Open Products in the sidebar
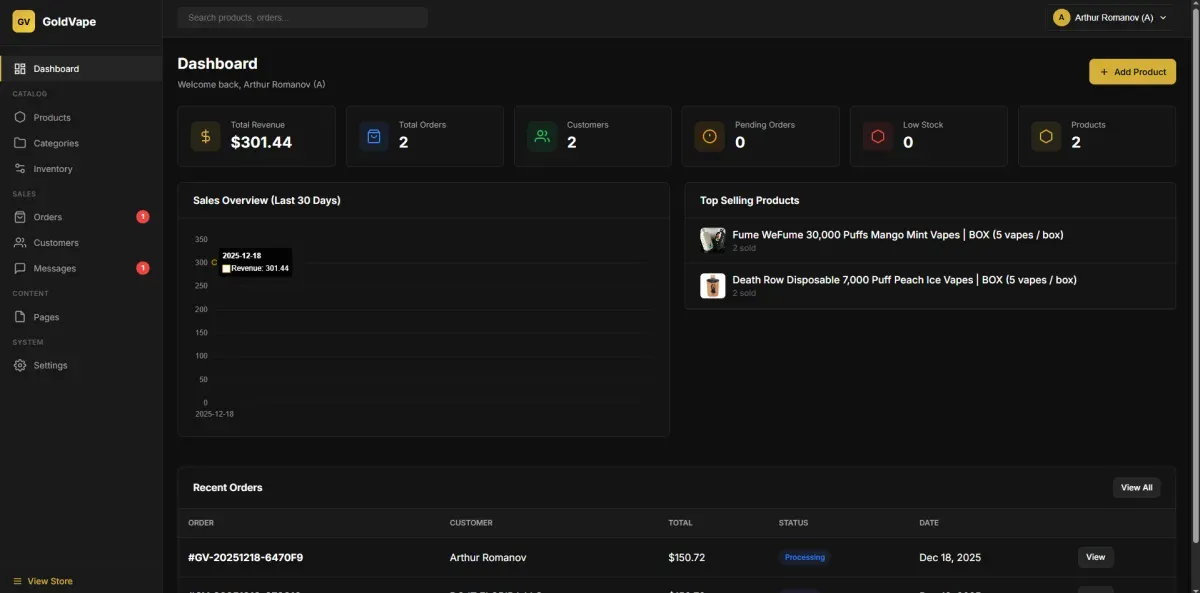 click(x=52, y=117)
